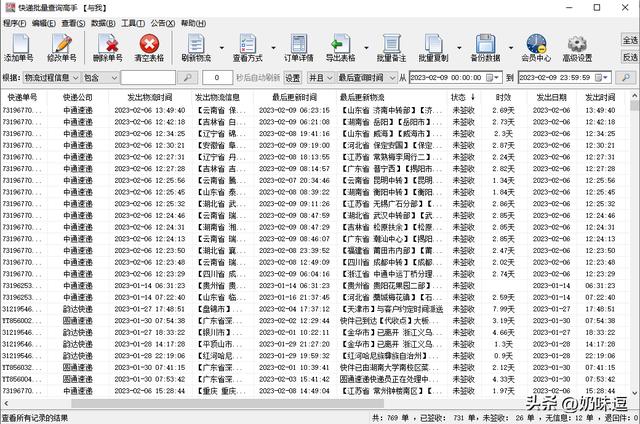Image resolution: width=640 pixels, height=424 pixels.
Task: Click vertical scrollbar up arrow
Action: pyautogui.click(x=635, y=96)
